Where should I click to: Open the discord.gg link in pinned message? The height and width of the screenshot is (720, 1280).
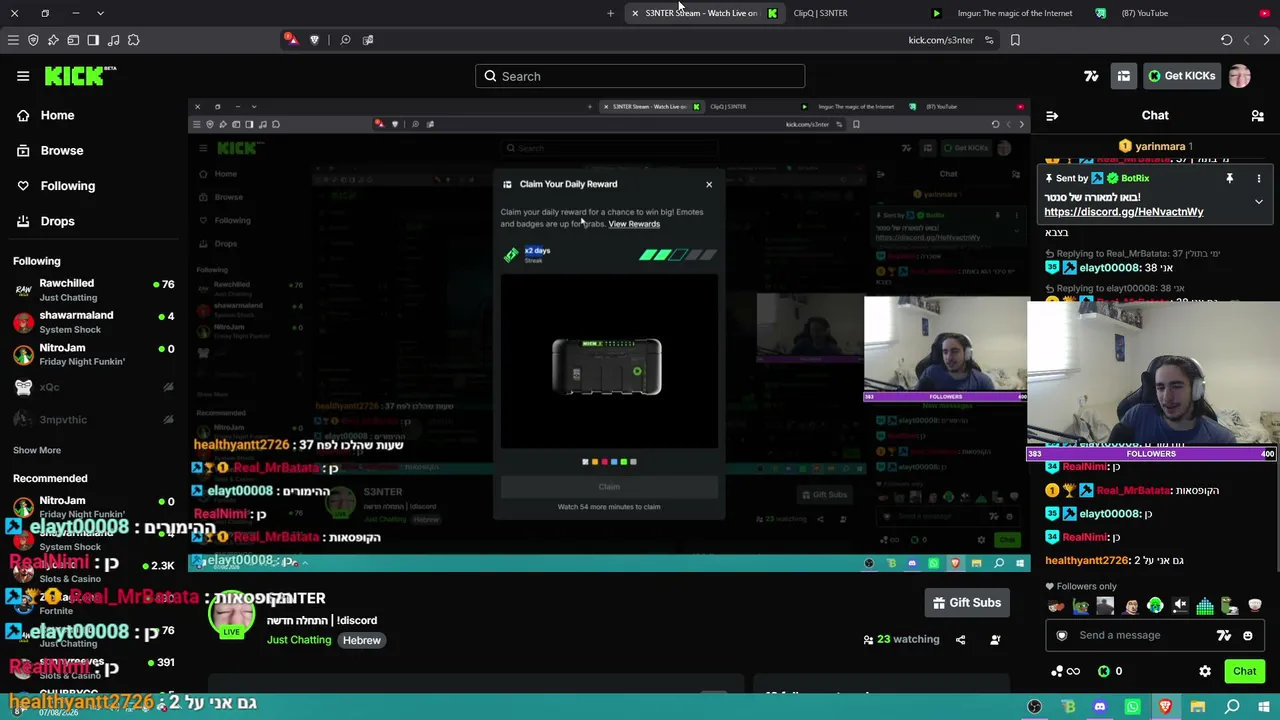(x=1124, y=212)
